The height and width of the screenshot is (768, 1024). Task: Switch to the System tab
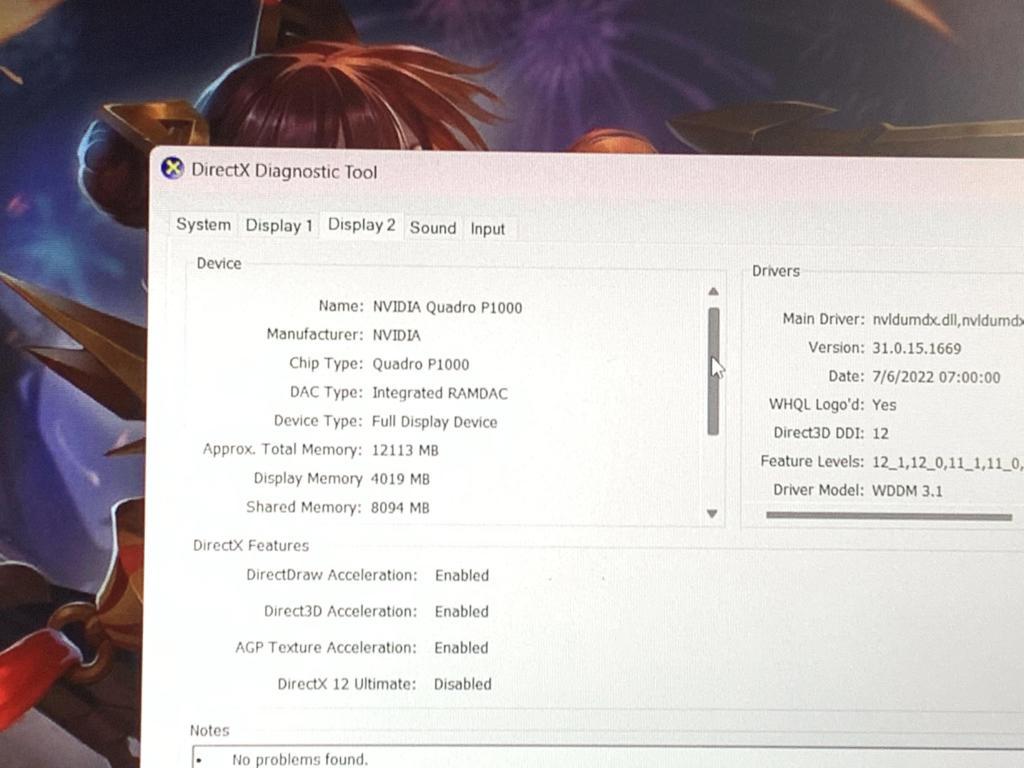coord(203,225)
